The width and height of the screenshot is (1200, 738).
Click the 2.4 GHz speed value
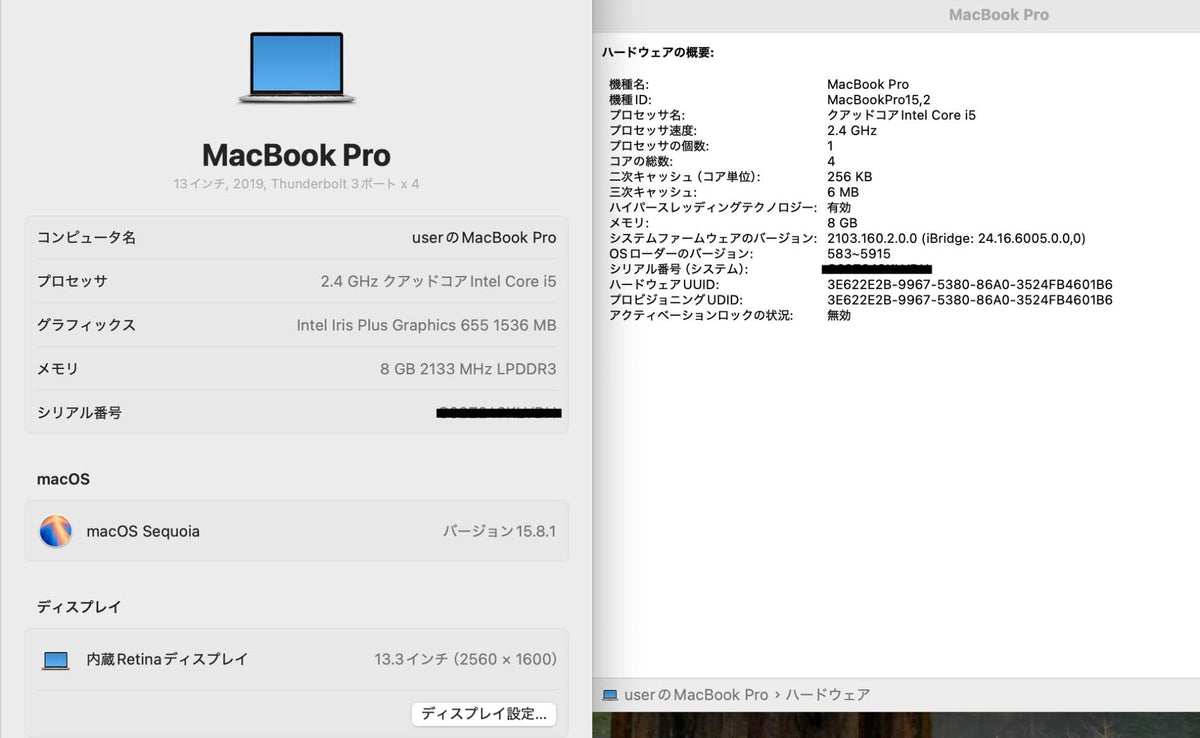852,131
